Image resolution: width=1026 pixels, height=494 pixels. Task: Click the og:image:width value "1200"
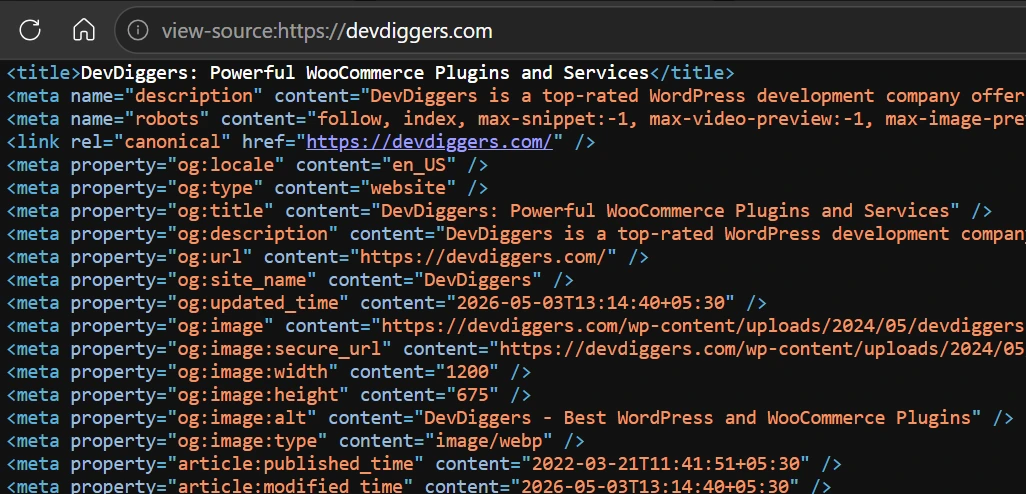tap(467, 372)
